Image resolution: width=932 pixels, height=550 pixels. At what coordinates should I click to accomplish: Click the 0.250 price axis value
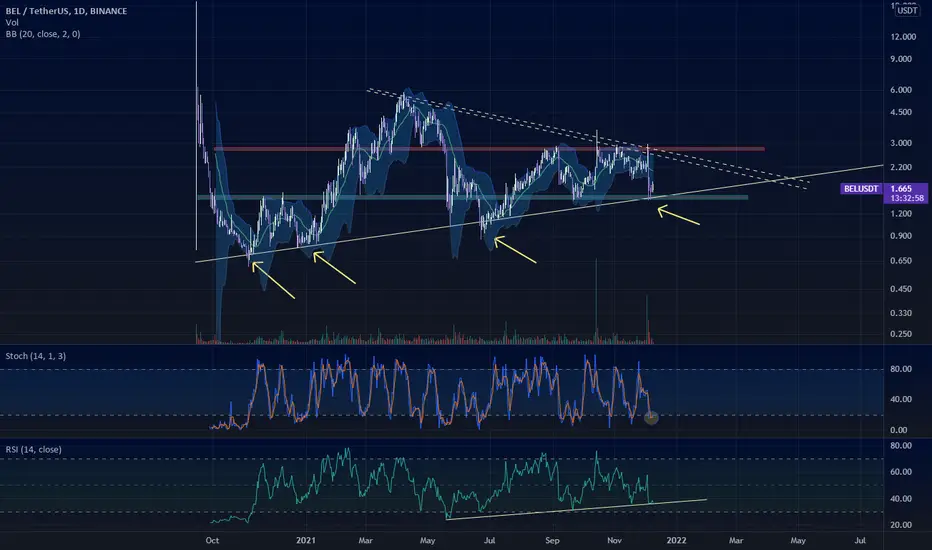[x=901, y=334]
